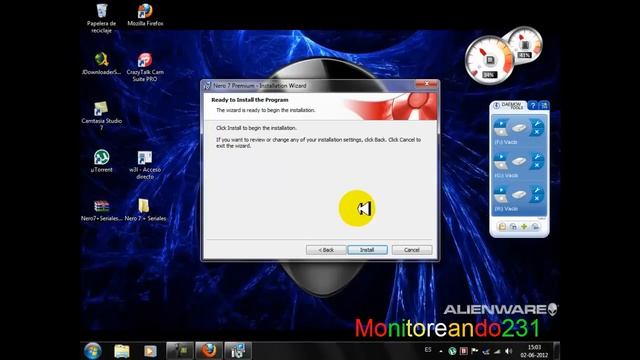
Task: Select the CrazyTalk Cam Suite PRO icon
Action: pos(145,67)
